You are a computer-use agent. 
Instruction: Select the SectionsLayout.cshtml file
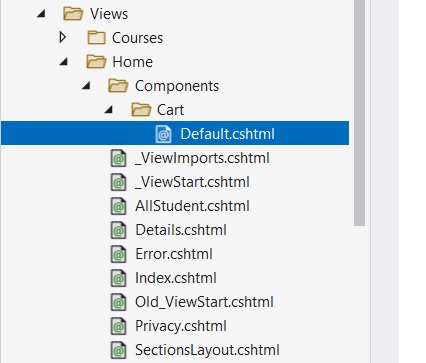click(207, 350)
